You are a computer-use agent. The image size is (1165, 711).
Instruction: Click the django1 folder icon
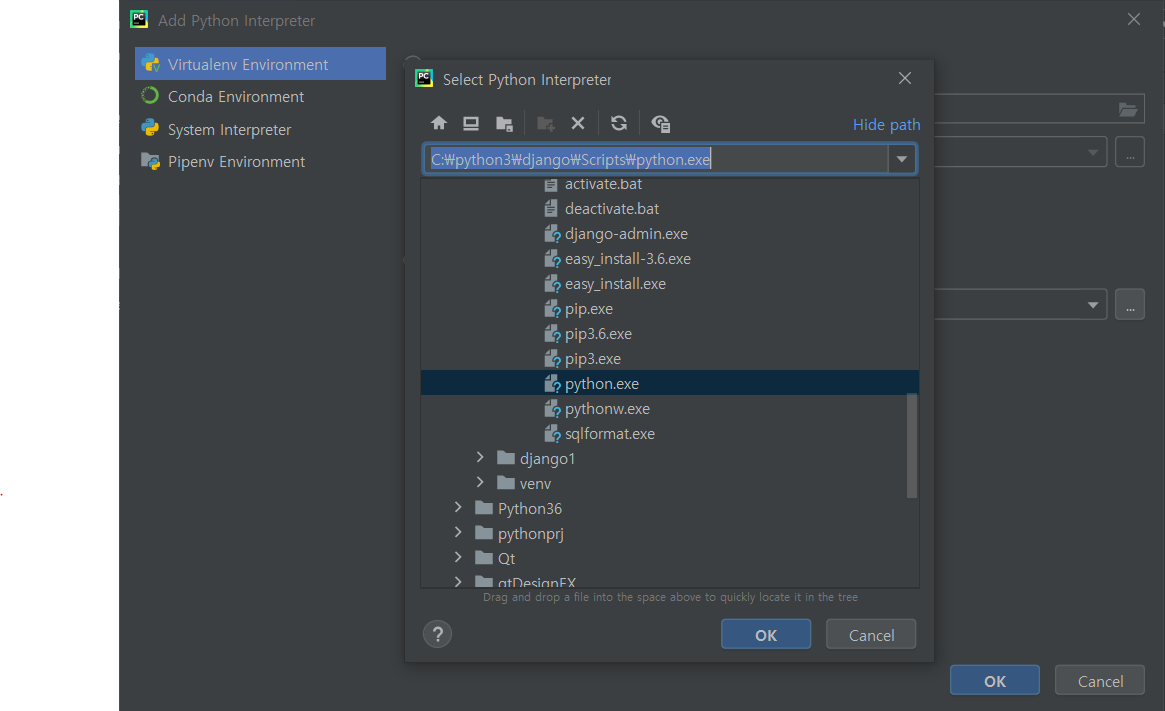click(506, 458)
